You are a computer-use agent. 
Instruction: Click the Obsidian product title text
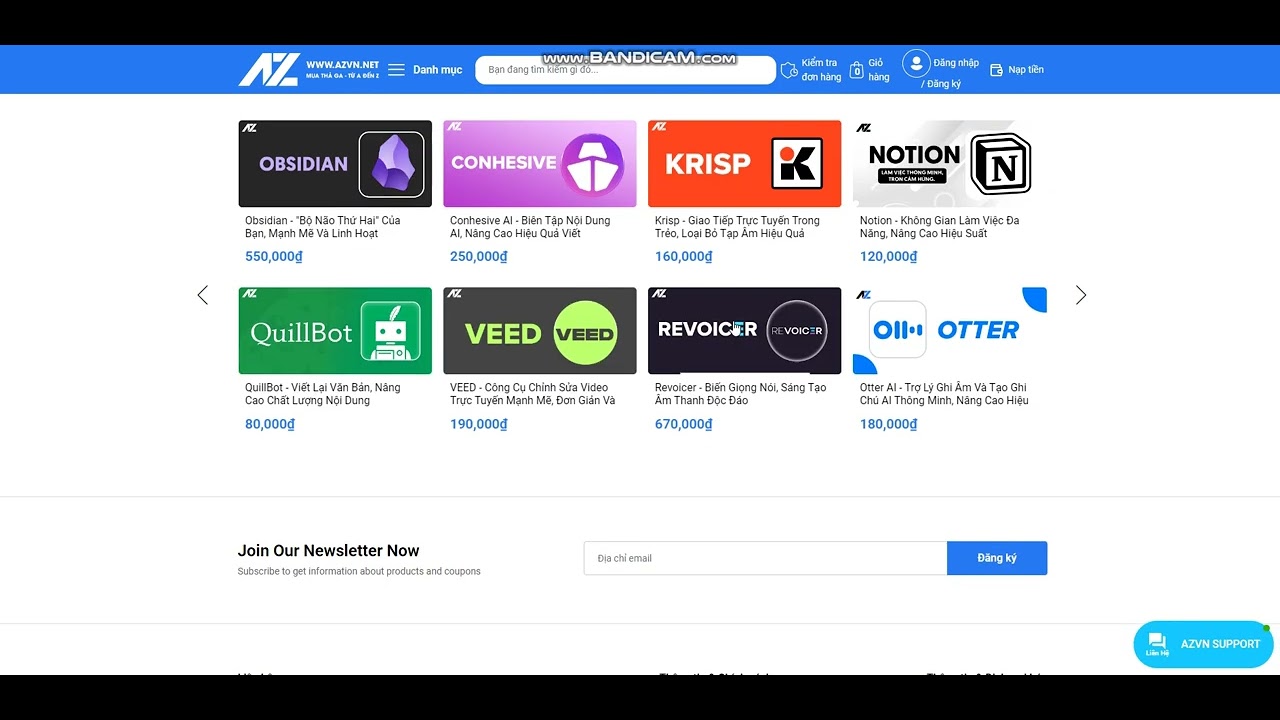(x=323, y=227)
